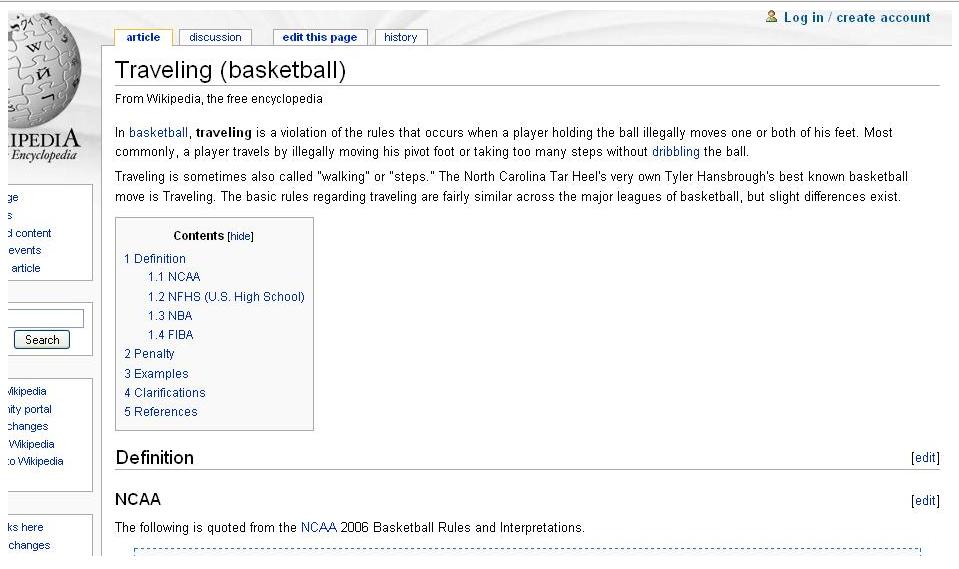Click NCAA link in quoted rules sentence

(318, 528)
